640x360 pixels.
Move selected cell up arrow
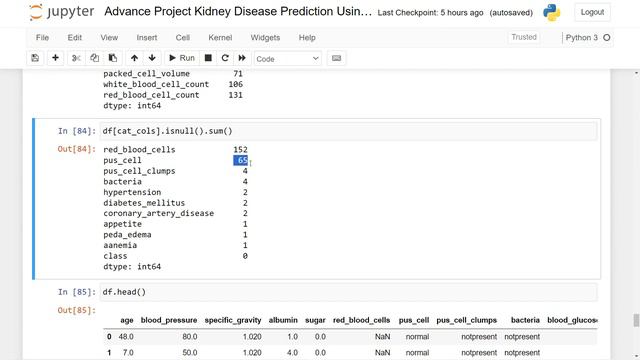pos(134,58)
